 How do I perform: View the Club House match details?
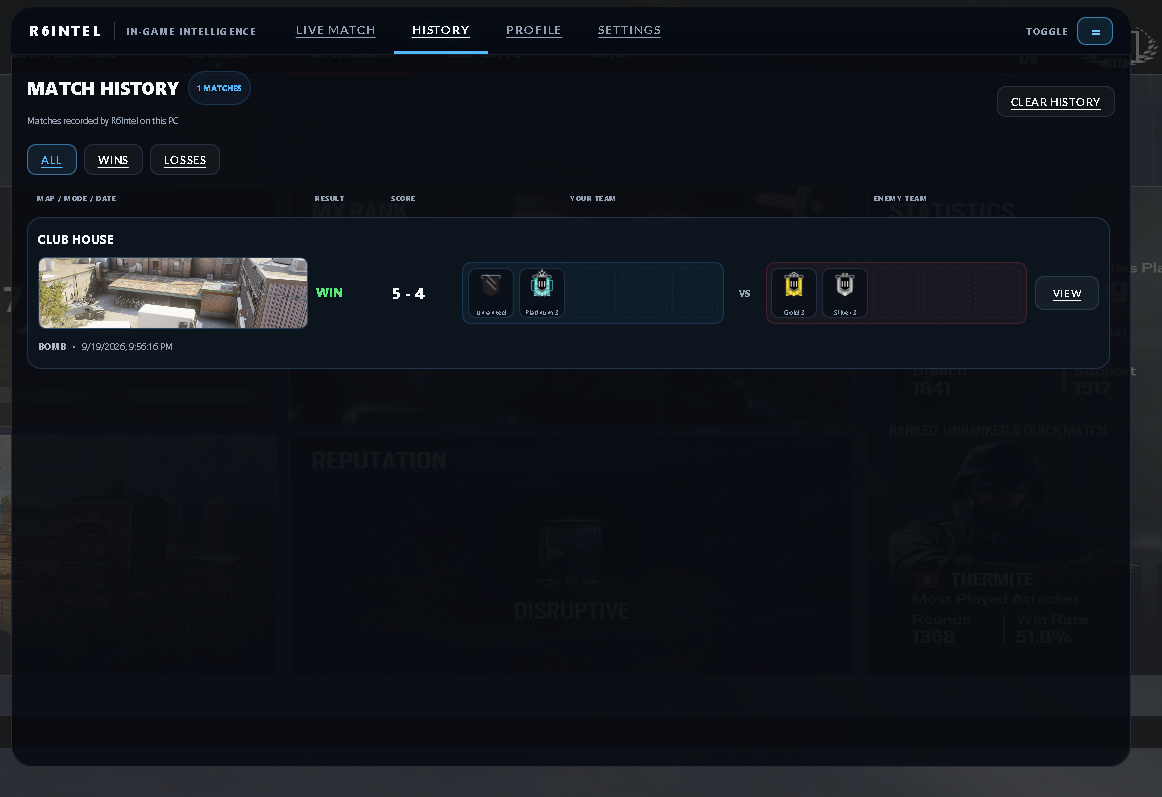pos(1066,293)
